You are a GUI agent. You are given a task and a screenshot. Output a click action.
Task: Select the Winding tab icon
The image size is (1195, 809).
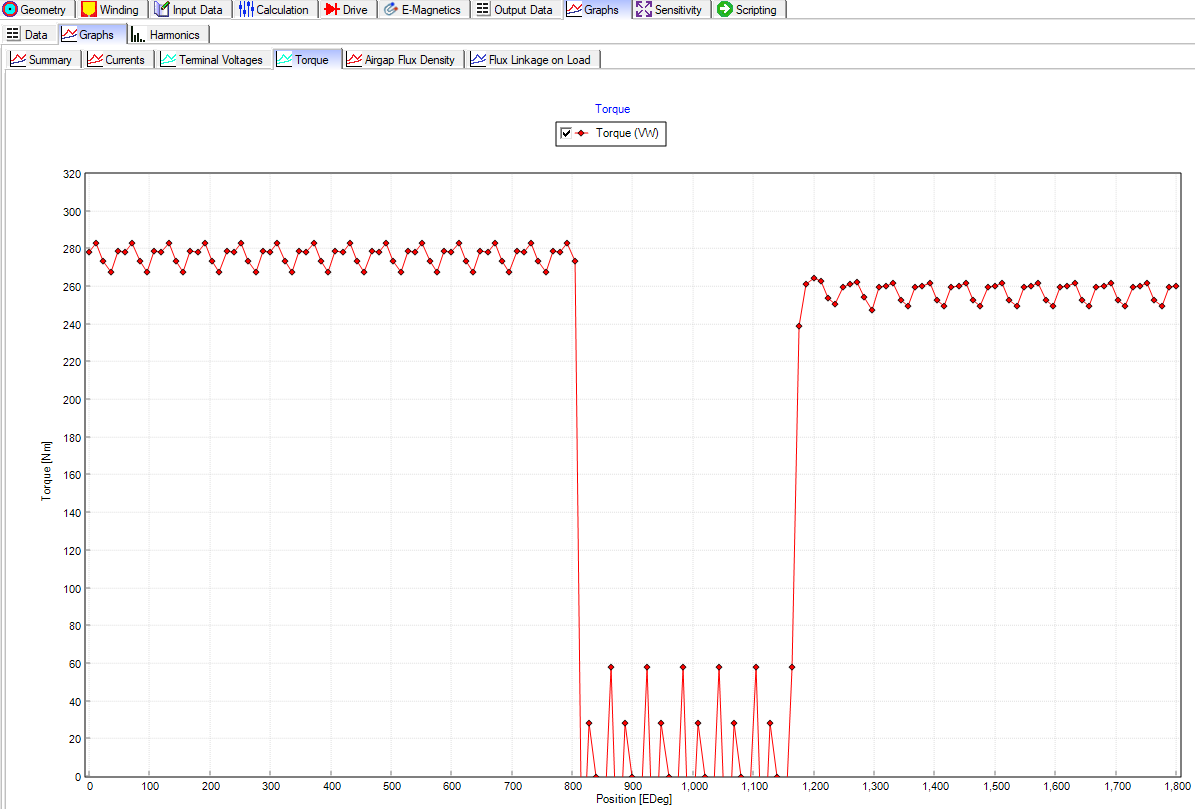pos(89,10)
